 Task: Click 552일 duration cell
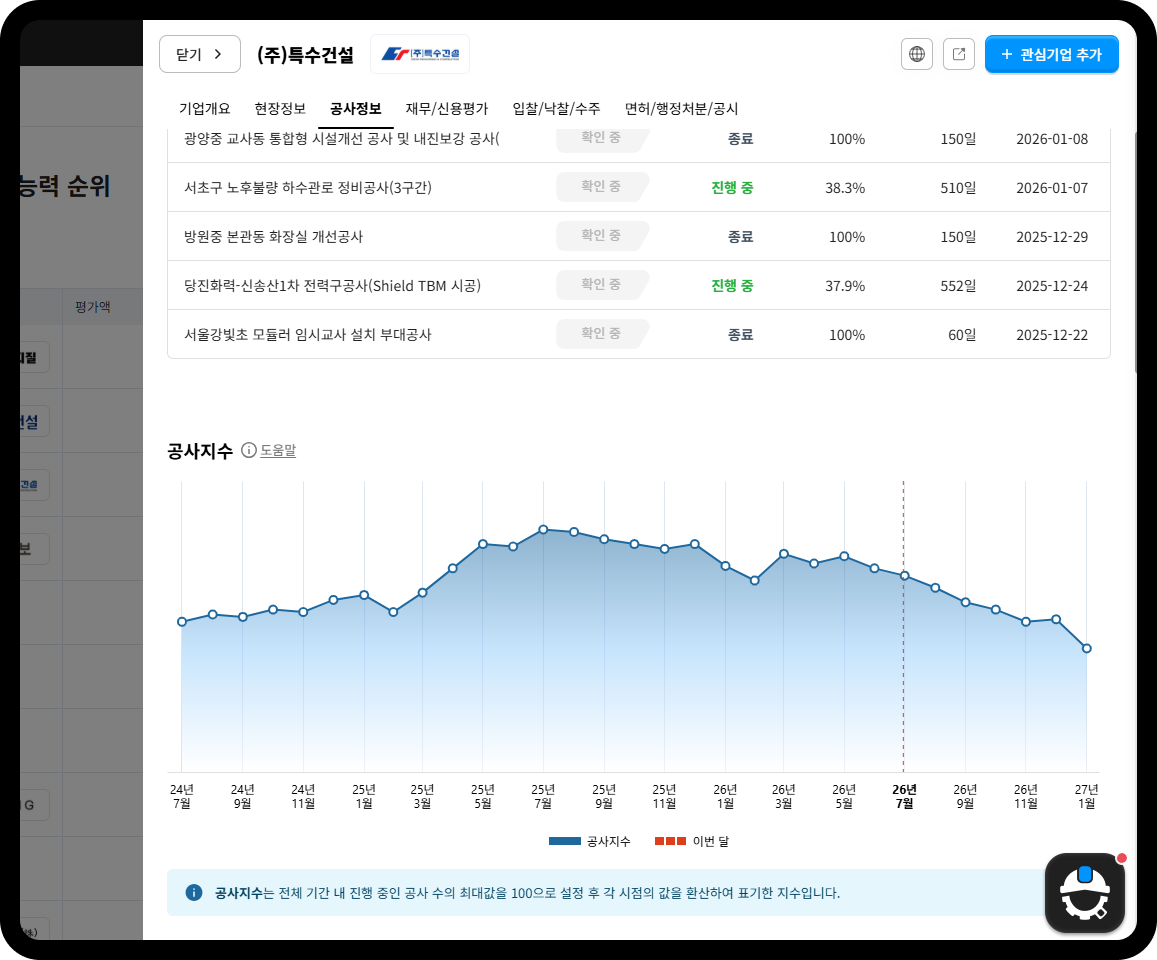coord(958,286)
